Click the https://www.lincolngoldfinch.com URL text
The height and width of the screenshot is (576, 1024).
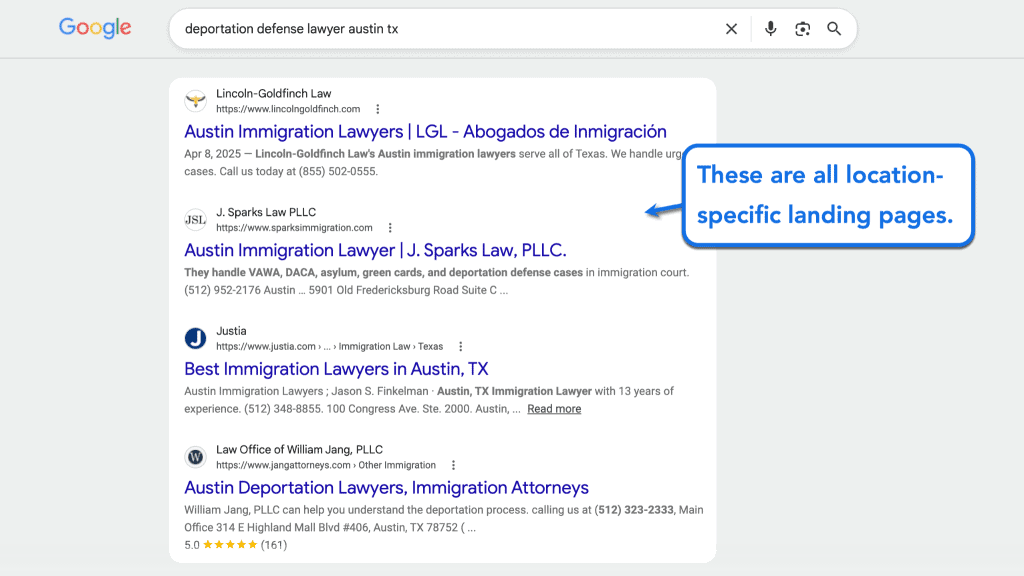click(288, 109)
